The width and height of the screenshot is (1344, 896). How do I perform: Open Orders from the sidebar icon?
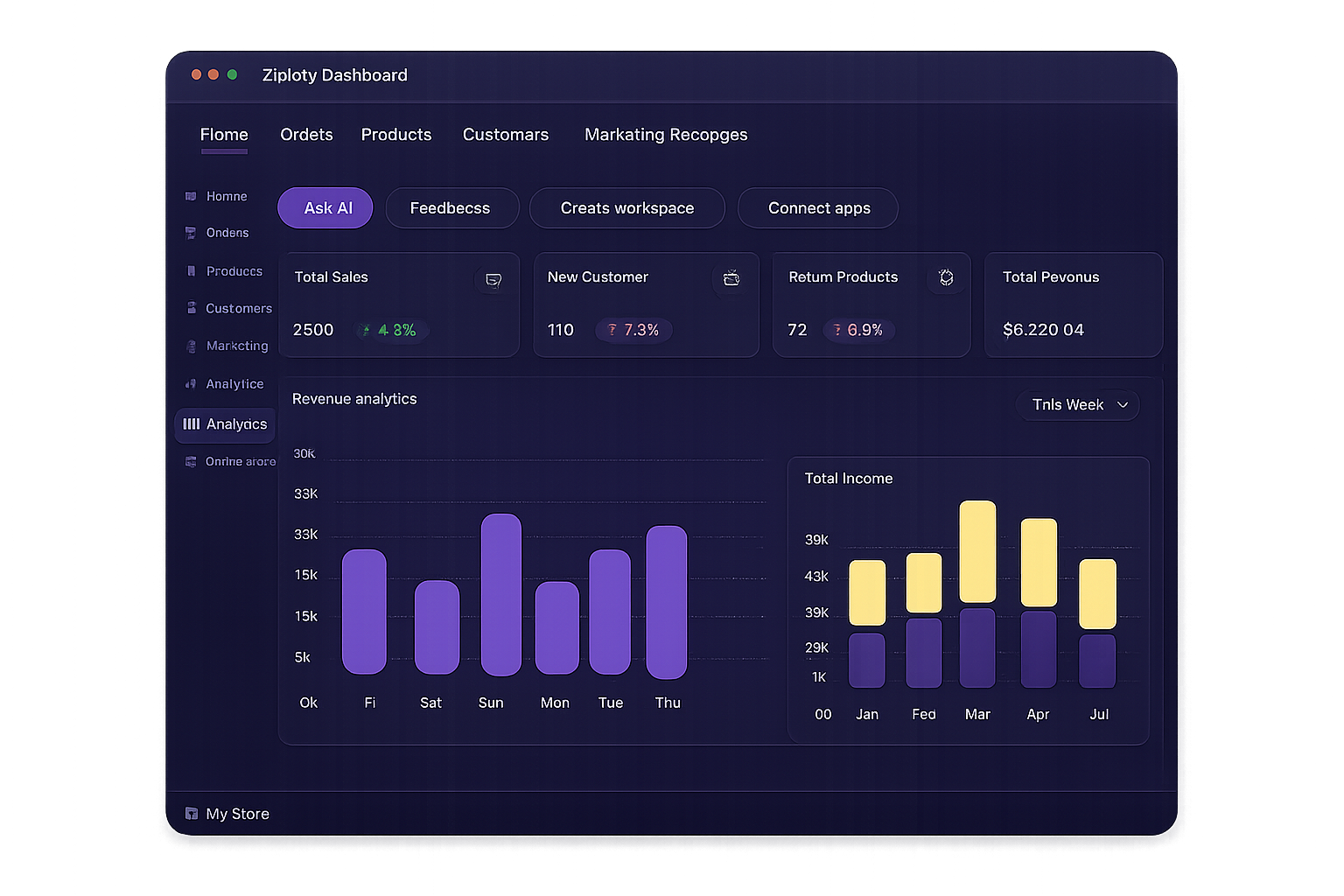point(191,233)
